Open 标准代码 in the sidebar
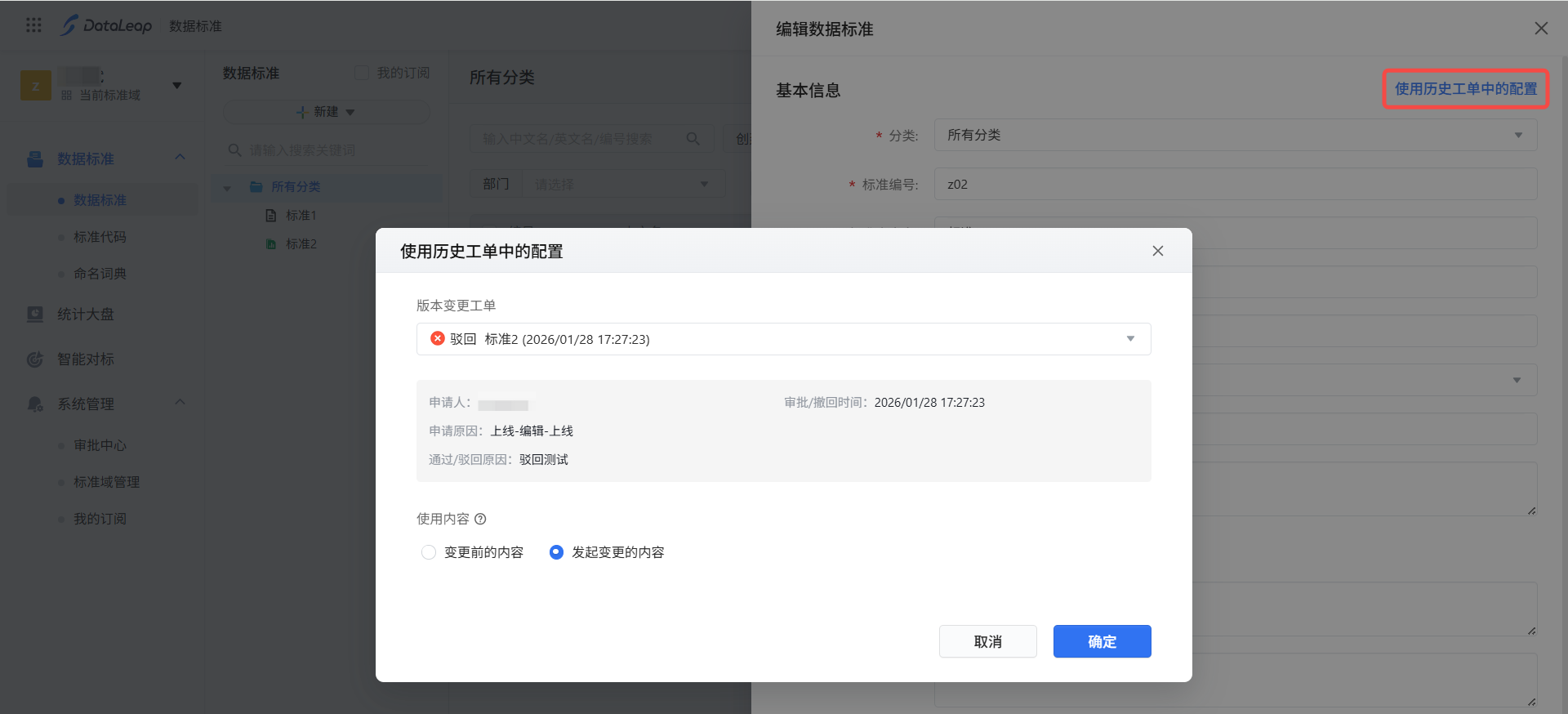This screenshot has height=714, width=1568. (x=100, y=237)
